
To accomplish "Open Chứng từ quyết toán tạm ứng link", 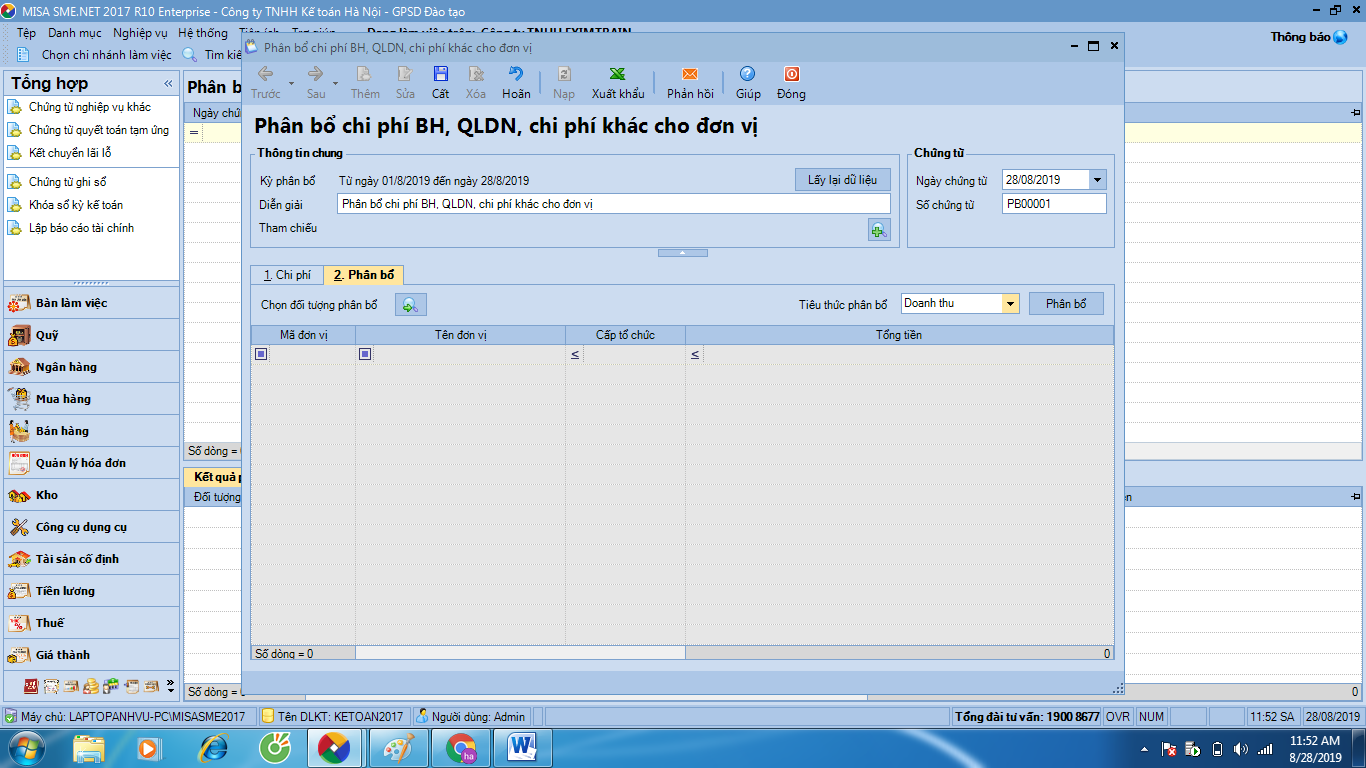I will (x=99, y=130).
